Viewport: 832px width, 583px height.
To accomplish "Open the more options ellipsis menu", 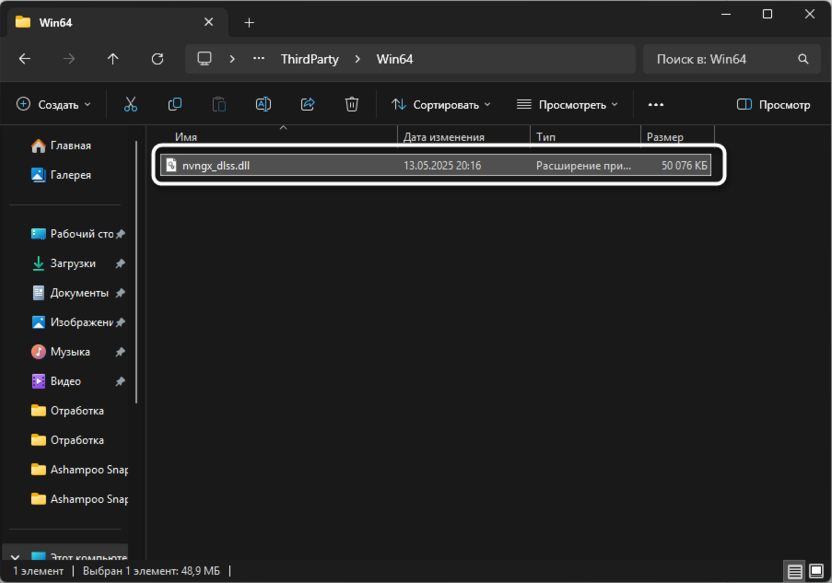I will pyautogui.click(x=656, y=104).
